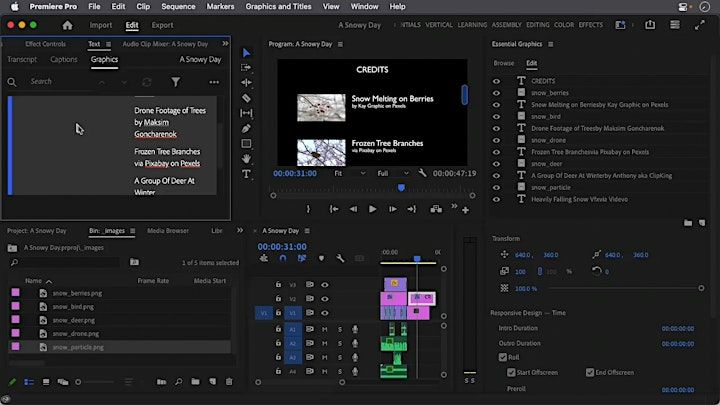Viewport: 720px width, 405px height.
Task: Select the Razor tool in the toolbar
Action: (246, 98)
